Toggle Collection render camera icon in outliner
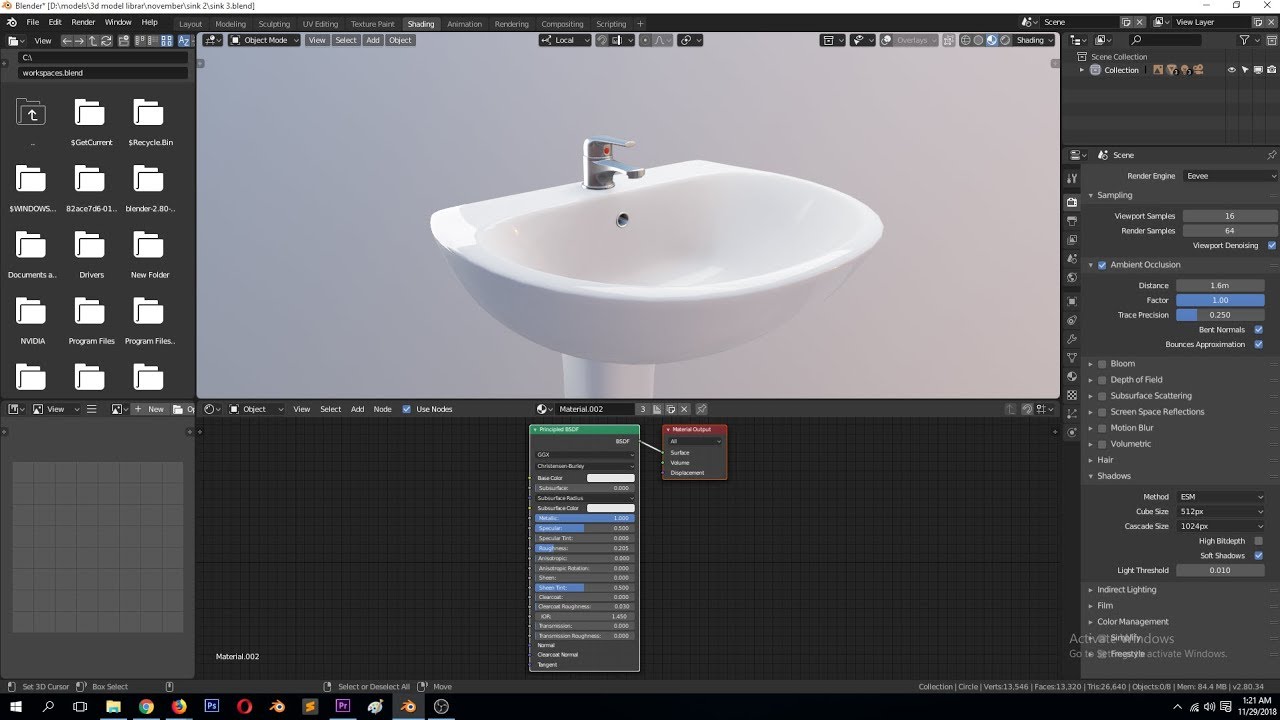Screen dimensions: 1280x720 click(x=1271, y=70)
